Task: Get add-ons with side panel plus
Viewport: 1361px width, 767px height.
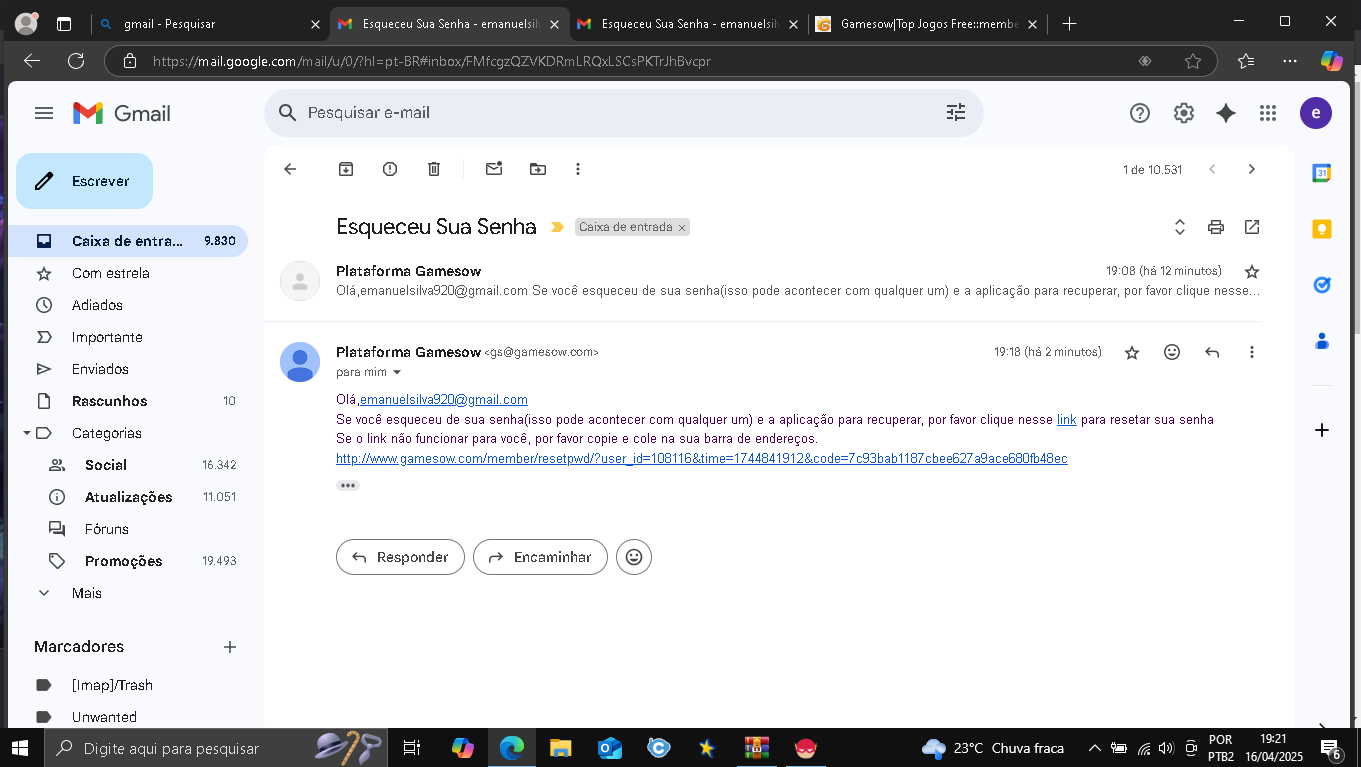Action: pyautogui.click(x=1322, y=430)
